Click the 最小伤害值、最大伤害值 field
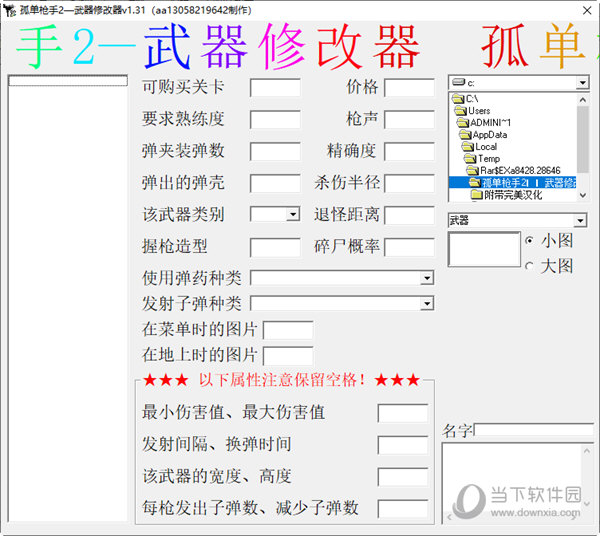 [403, 413]
